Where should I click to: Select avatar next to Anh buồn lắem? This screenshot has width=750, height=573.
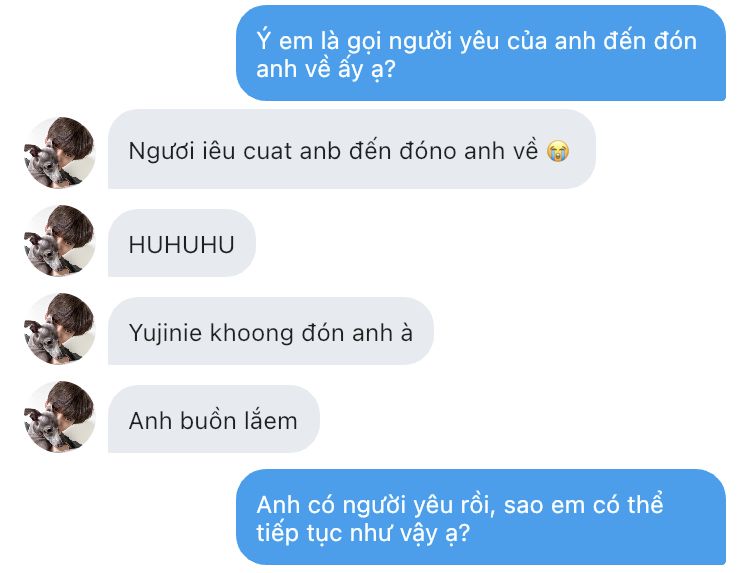tap(59, 417)
